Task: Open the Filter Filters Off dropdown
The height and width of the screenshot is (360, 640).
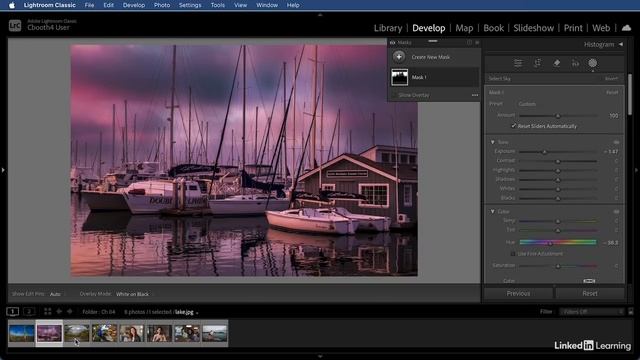Action: pyautogui.click(x=592, y=311)
